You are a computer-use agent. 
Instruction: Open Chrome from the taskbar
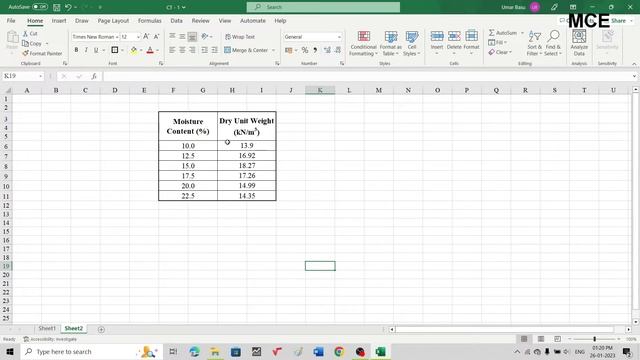[x=339, y=352]
